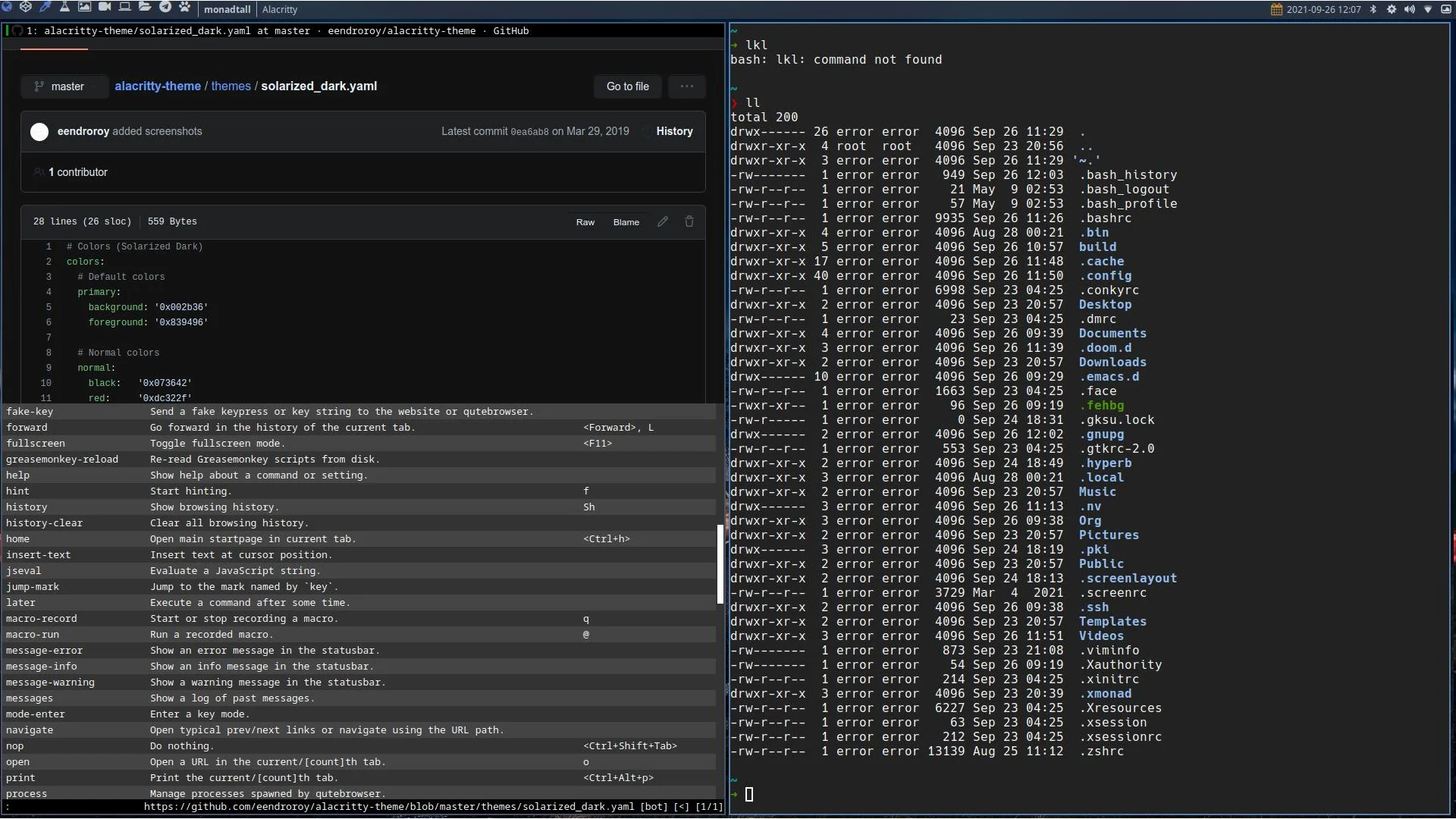This screenshot has width=1456, height=819.
Task: Select the jseval command entry
Action: pos(359,571)
